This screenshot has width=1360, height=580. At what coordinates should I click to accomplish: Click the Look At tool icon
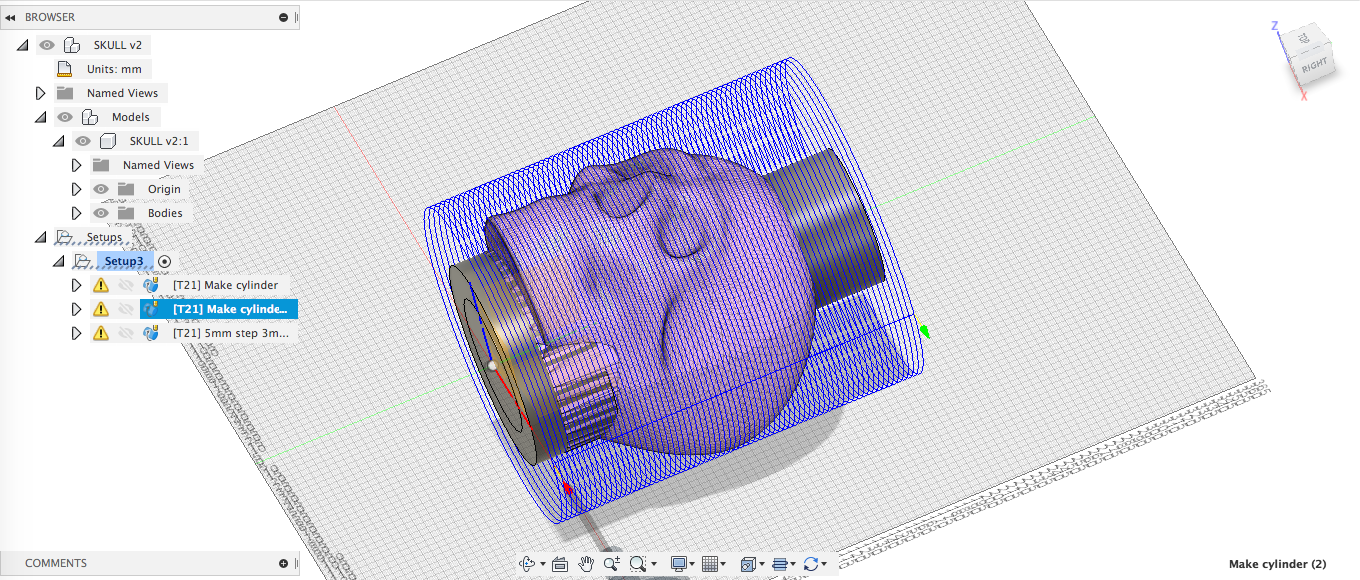[x=560, y=563]
